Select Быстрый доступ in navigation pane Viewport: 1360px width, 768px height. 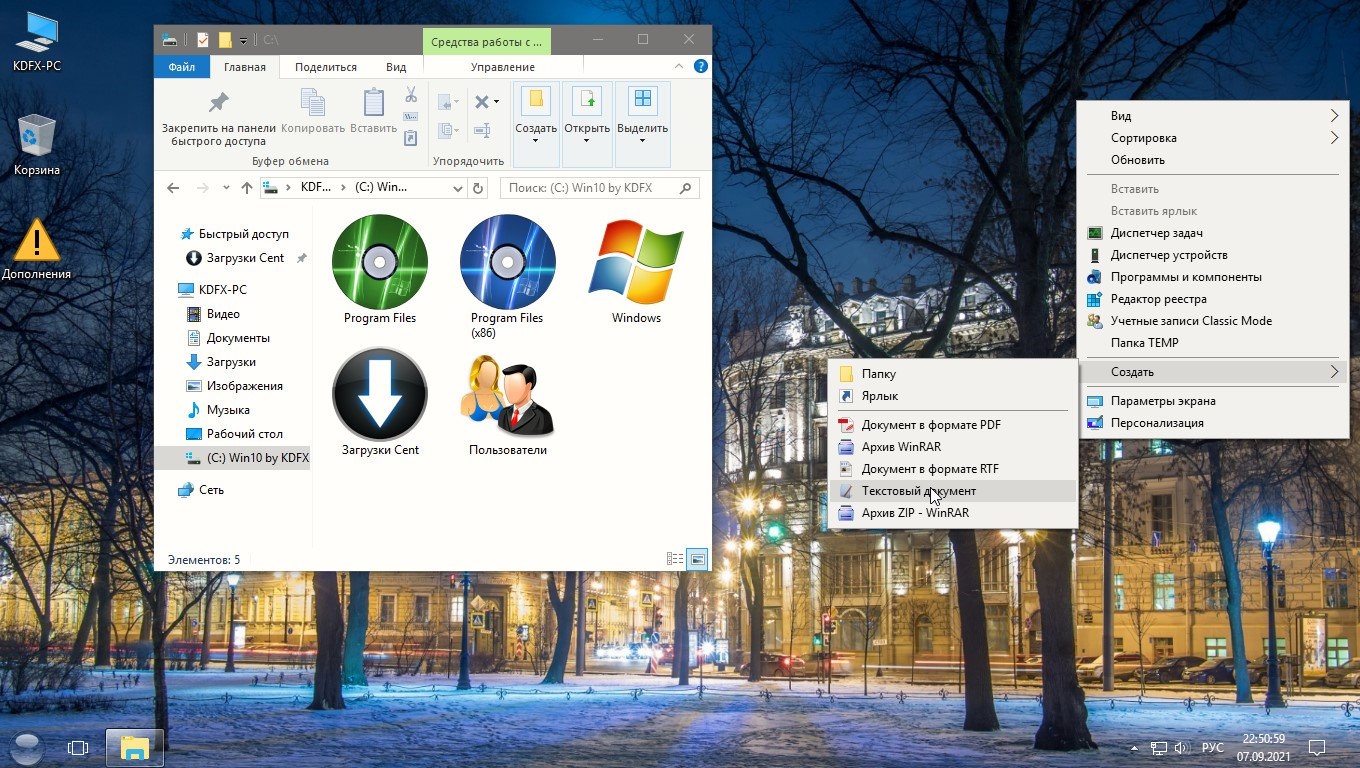tap(234, 234)
